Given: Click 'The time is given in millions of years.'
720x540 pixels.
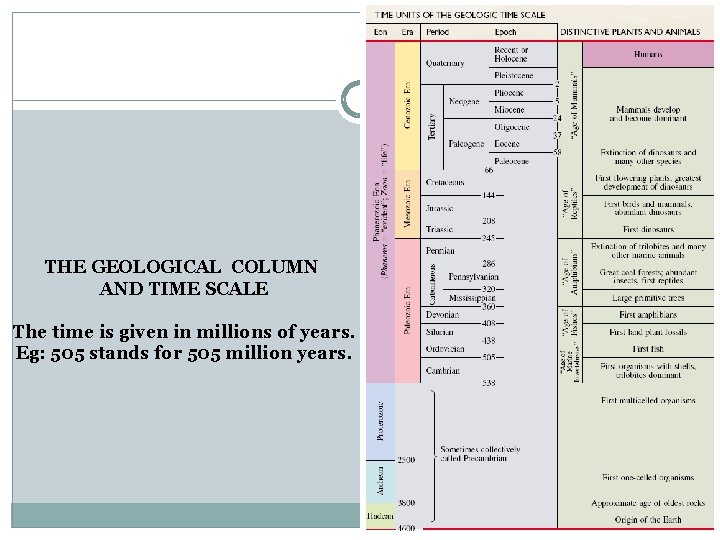Looking at the screenshot, I should (184, 332).
